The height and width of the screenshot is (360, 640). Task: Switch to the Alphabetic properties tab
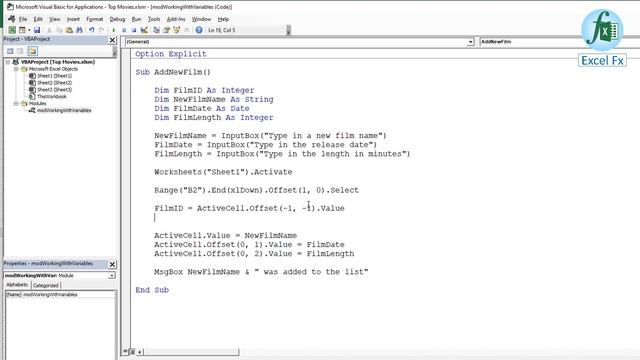[17, 285]
